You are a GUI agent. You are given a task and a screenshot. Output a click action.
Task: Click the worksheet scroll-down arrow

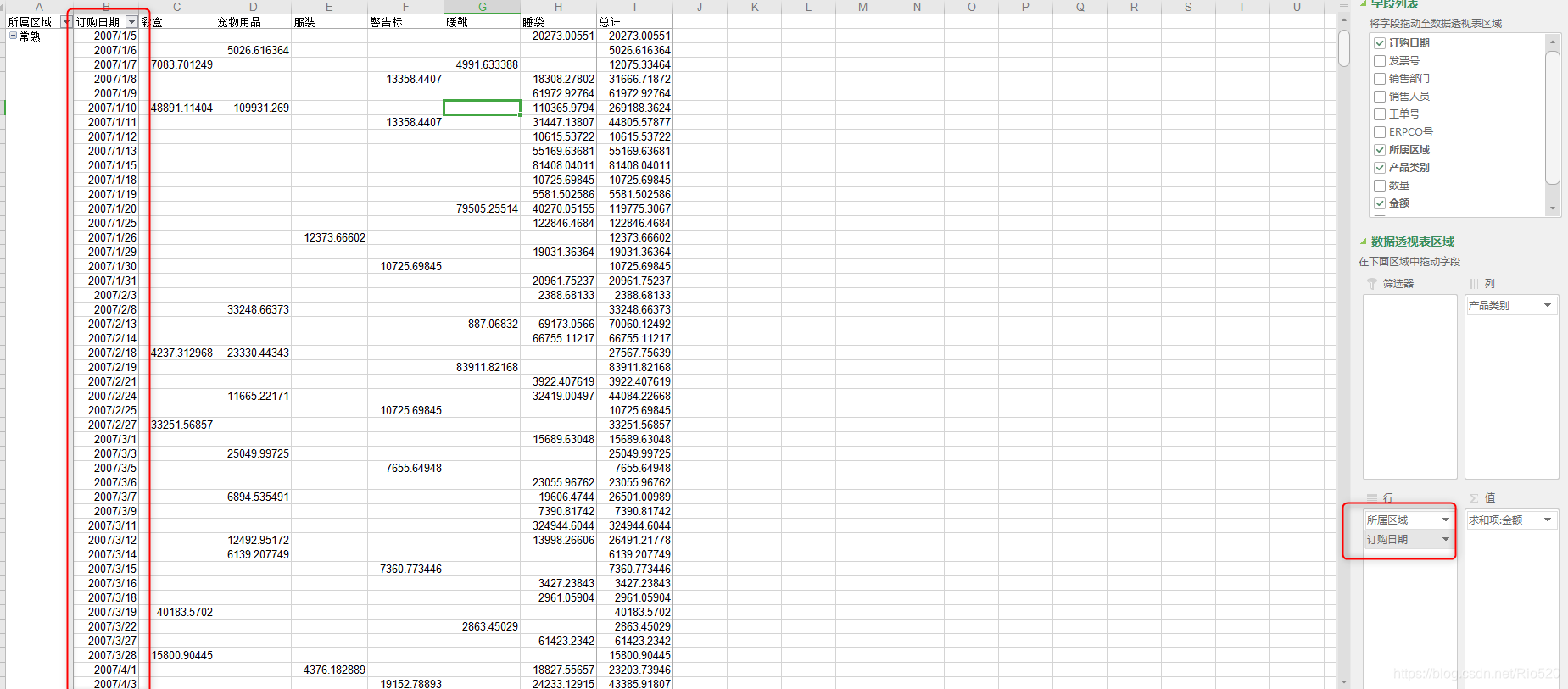pyautogui.click(x=1344, y=682)
